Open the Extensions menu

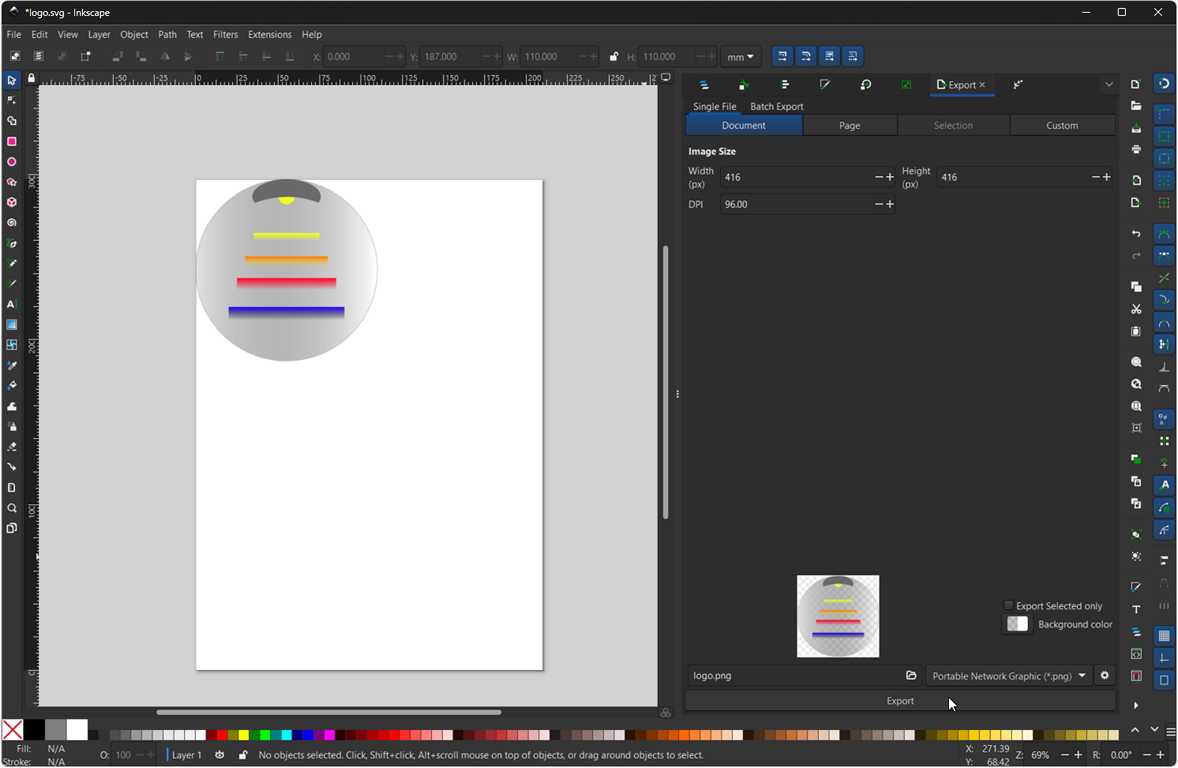269,35
